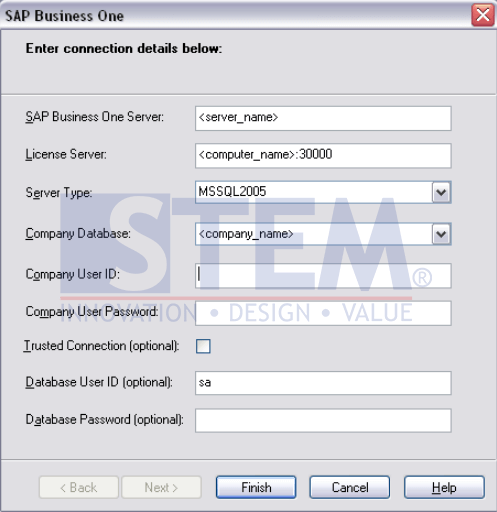This screenshot has width=497, height=512.
Task: Click the Finish button
Action: [x=256, y=487]
